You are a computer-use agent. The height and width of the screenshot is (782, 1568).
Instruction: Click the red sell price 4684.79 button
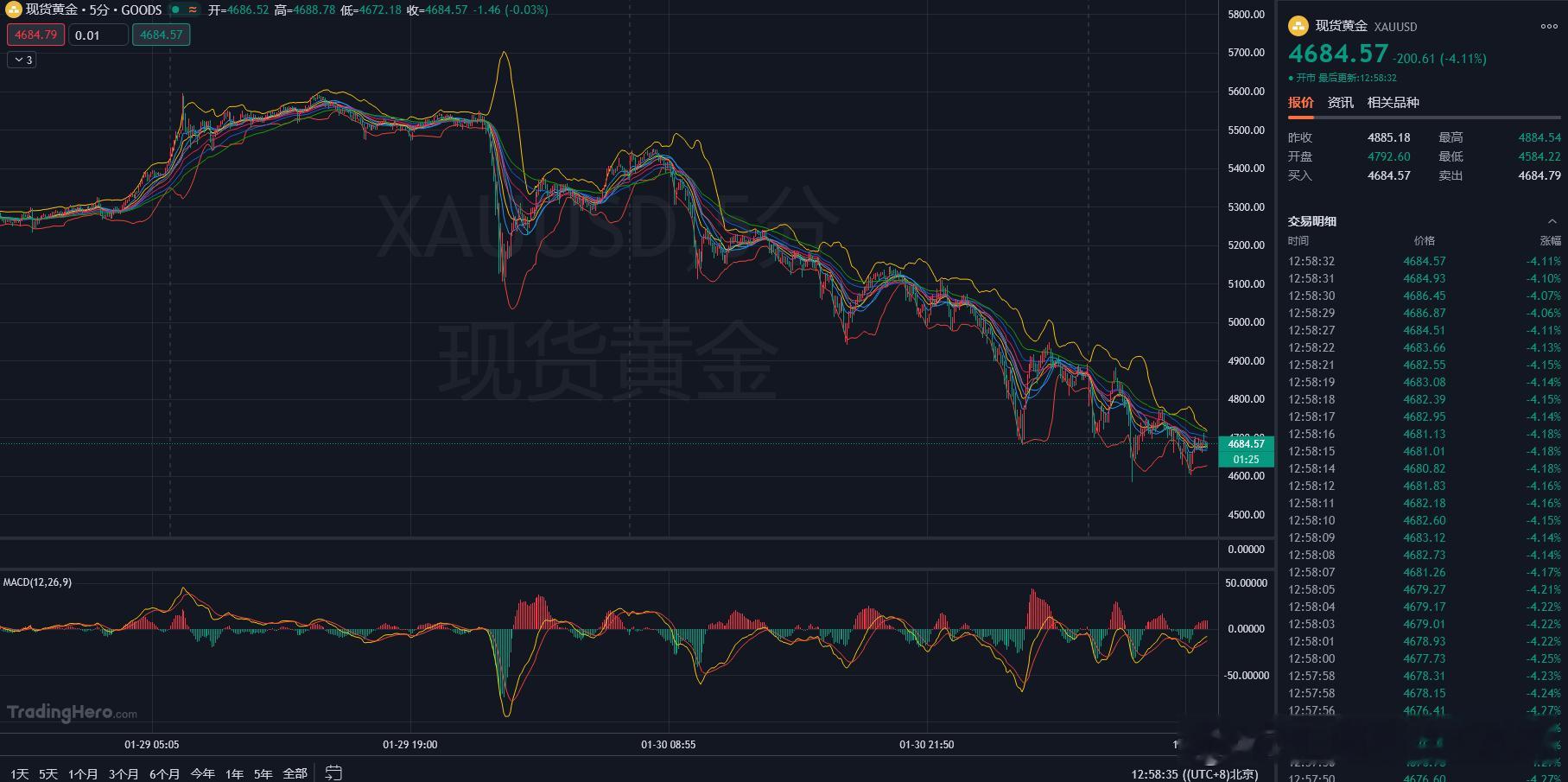pos(35,35)
